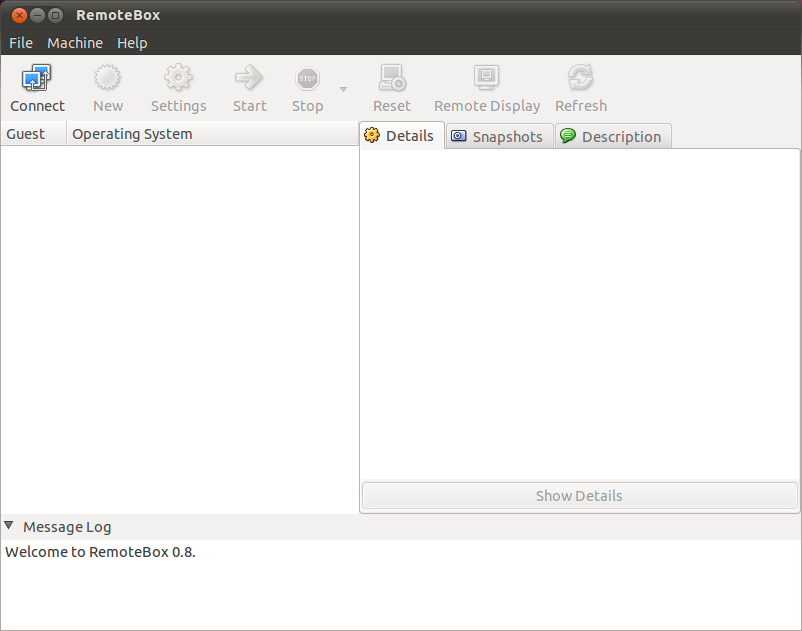Switch to the Description tab
The height and width of the screenshot is (631, 802).
(x=613, y=137)
